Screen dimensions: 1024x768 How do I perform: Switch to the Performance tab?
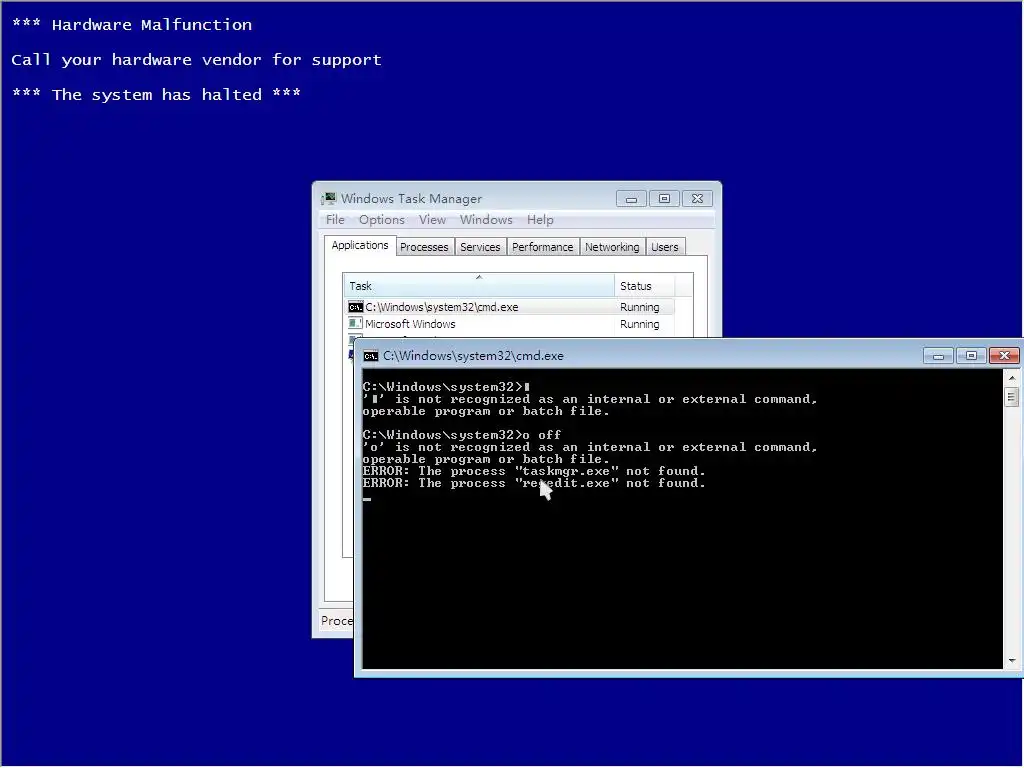click(542, 247)
